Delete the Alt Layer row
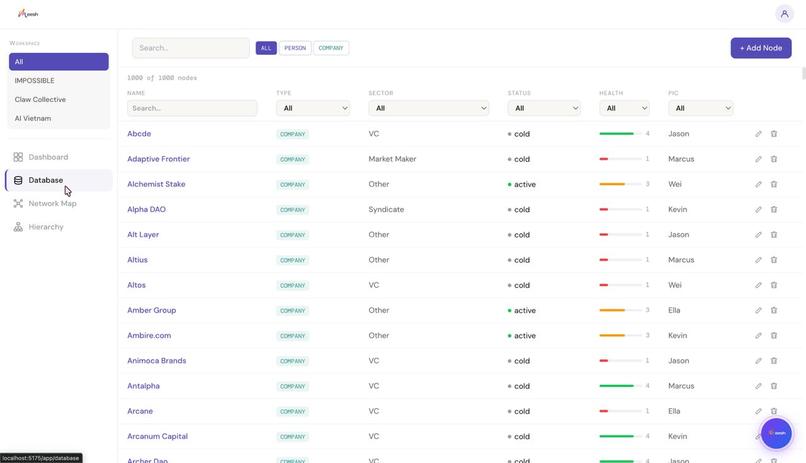 click(774, 234)
